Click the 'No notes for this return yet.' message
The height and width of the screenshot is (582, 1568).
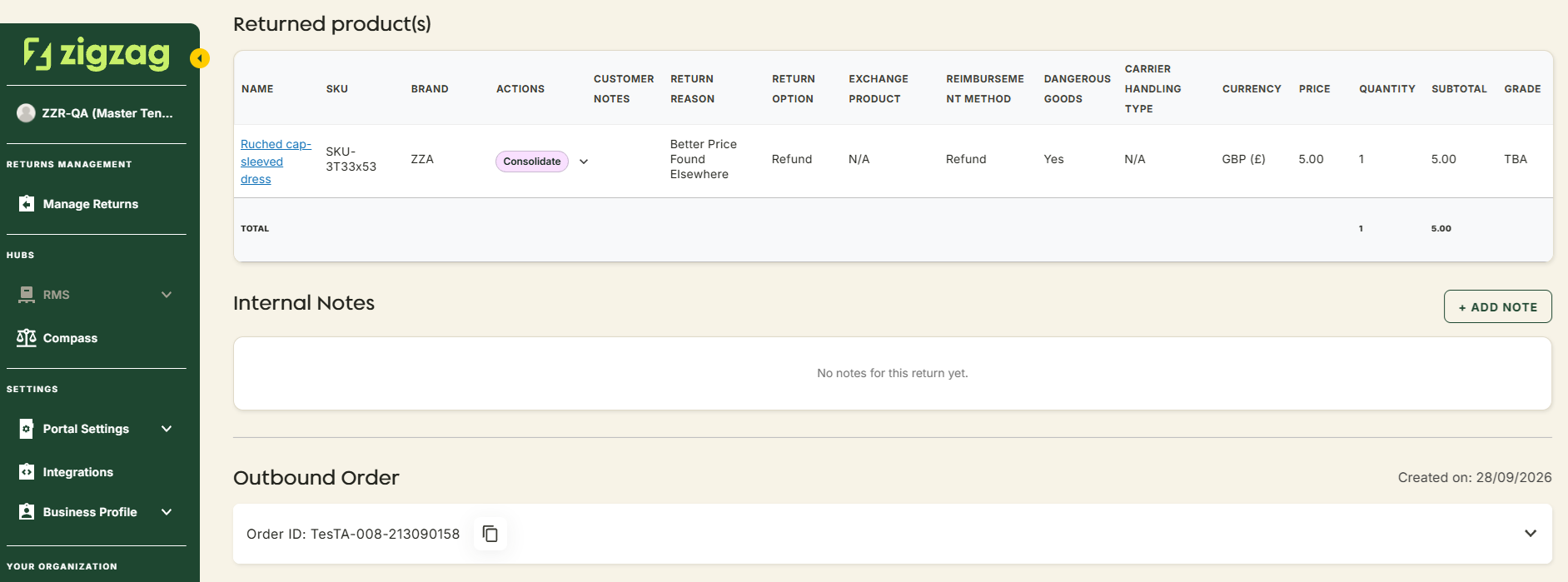[893, 373]
